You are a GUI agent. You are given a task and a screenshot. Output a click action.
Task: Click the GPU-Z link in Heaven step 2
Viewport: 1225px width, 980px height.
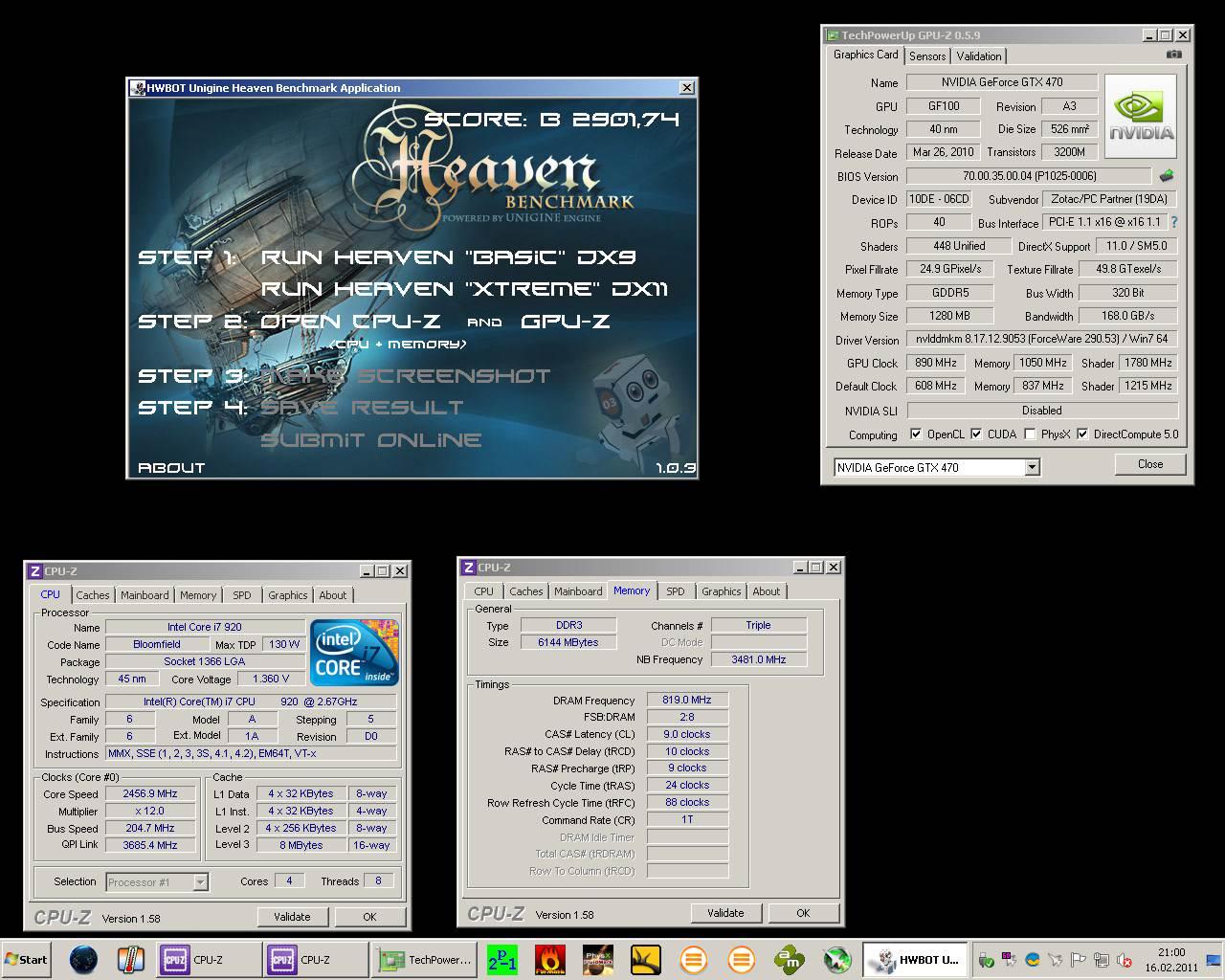(565, 322)
